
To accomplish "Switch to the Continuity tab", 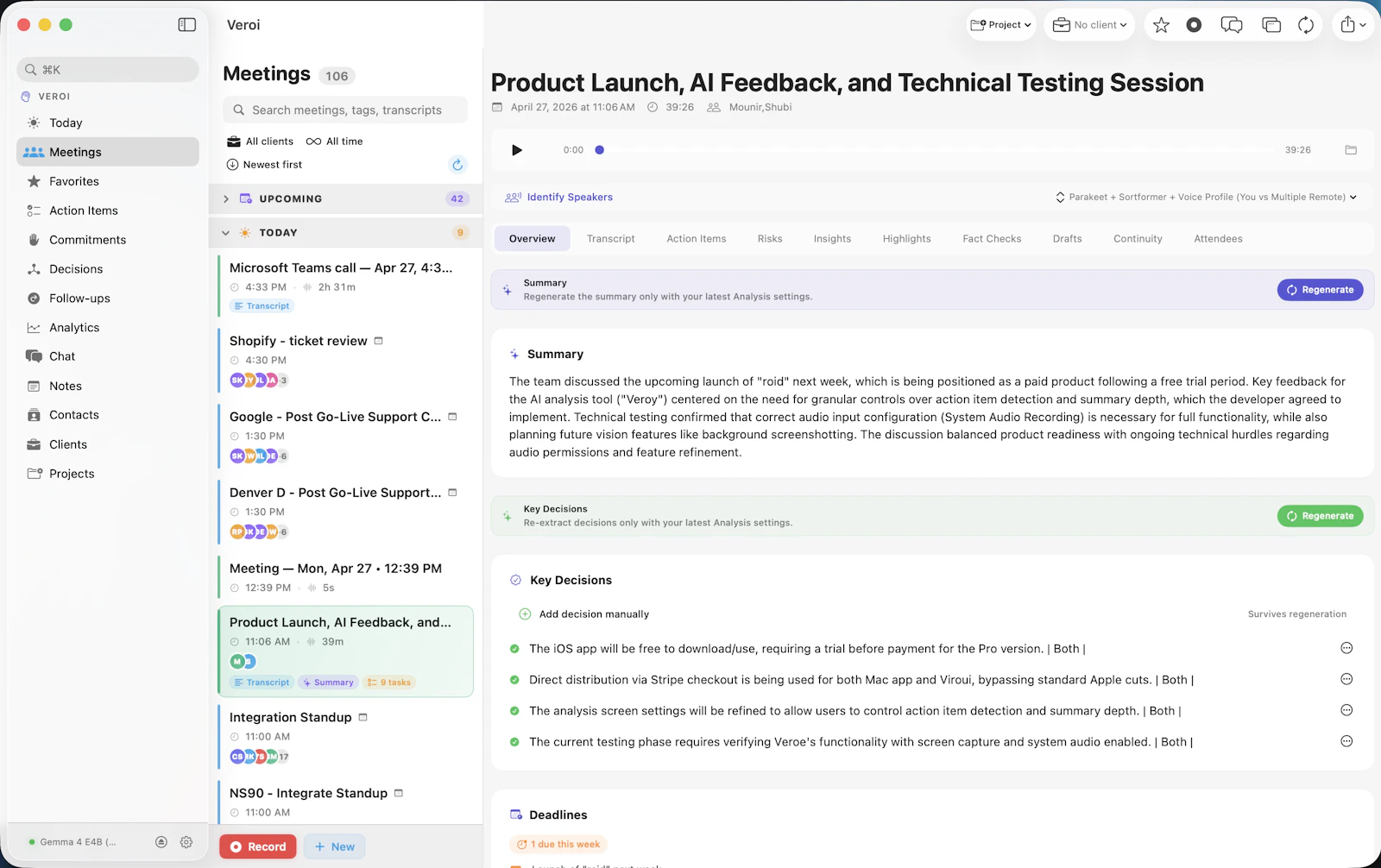I will click(x=1138, y=239).
